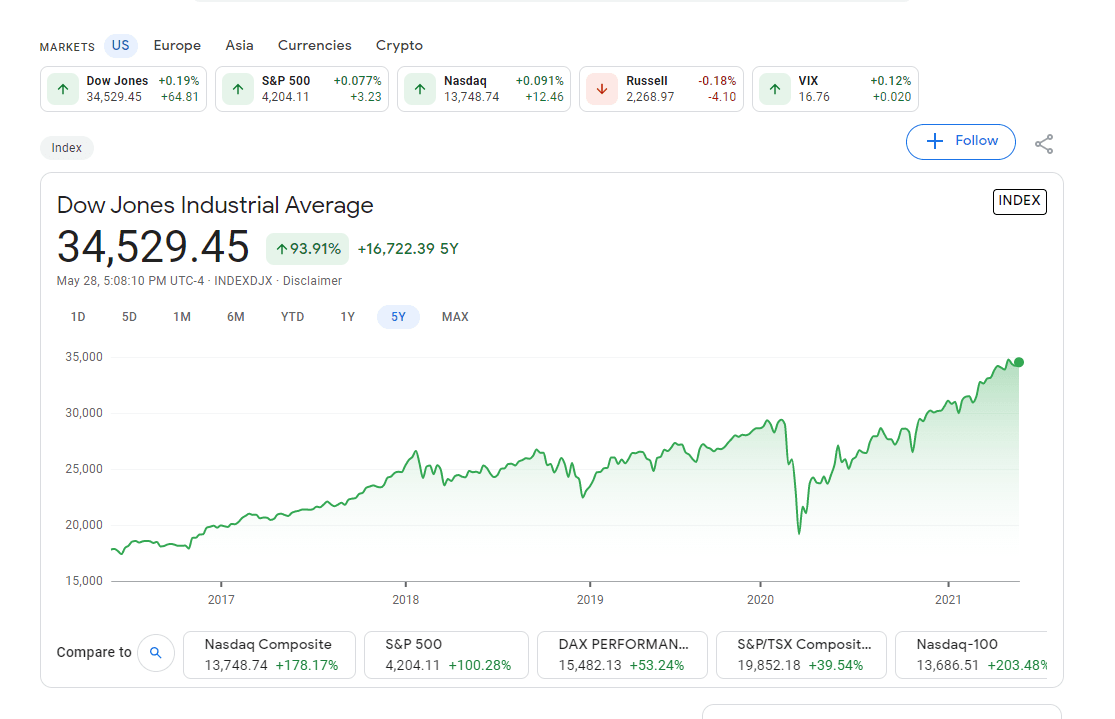Image resolution: width=1115 pixels, height=719 pixels.
Task: Open the Nasdaq market card
Action: [x=484, y=89]
